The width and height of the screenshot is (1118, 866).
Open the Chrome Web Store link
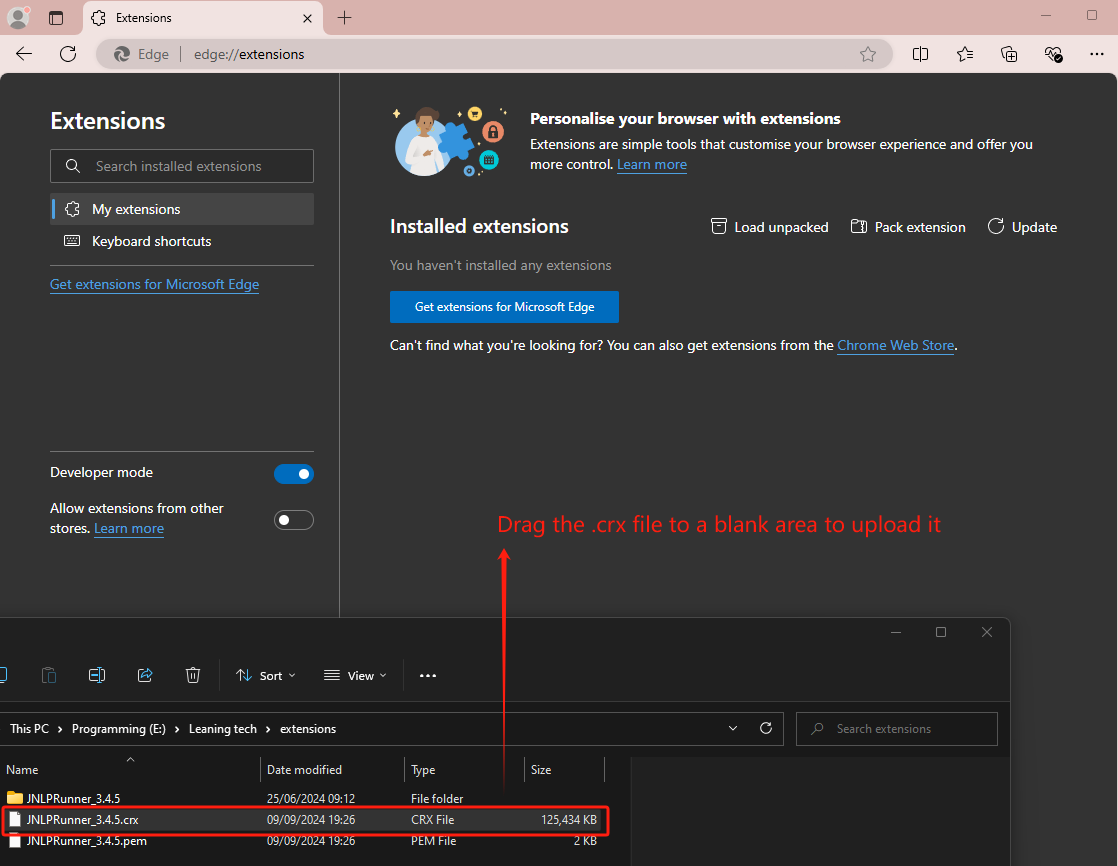pos(895,345)
